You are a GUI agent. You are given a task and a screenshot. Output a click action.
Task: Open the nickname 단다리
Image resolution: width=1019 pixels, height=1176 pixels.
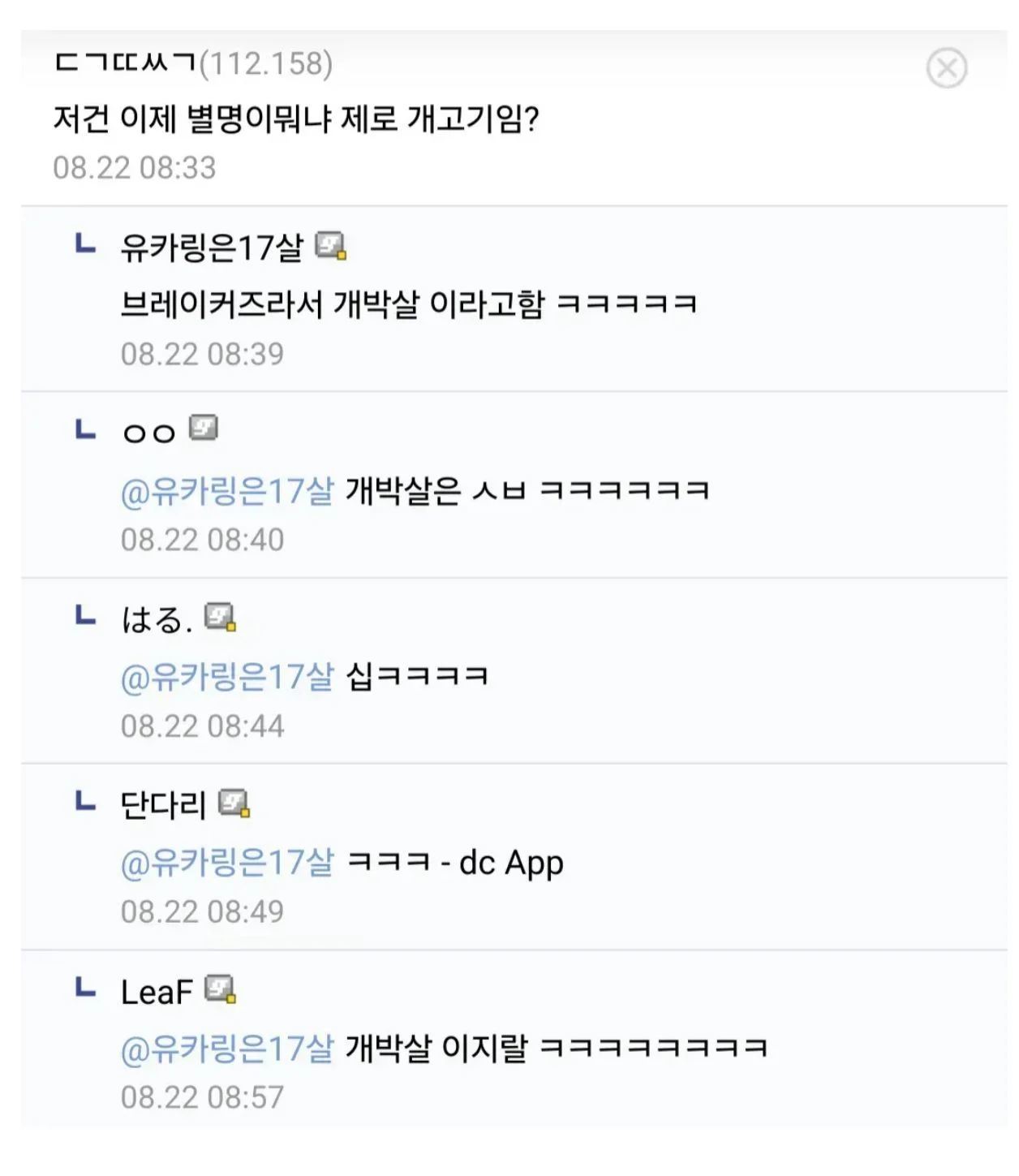163,805
